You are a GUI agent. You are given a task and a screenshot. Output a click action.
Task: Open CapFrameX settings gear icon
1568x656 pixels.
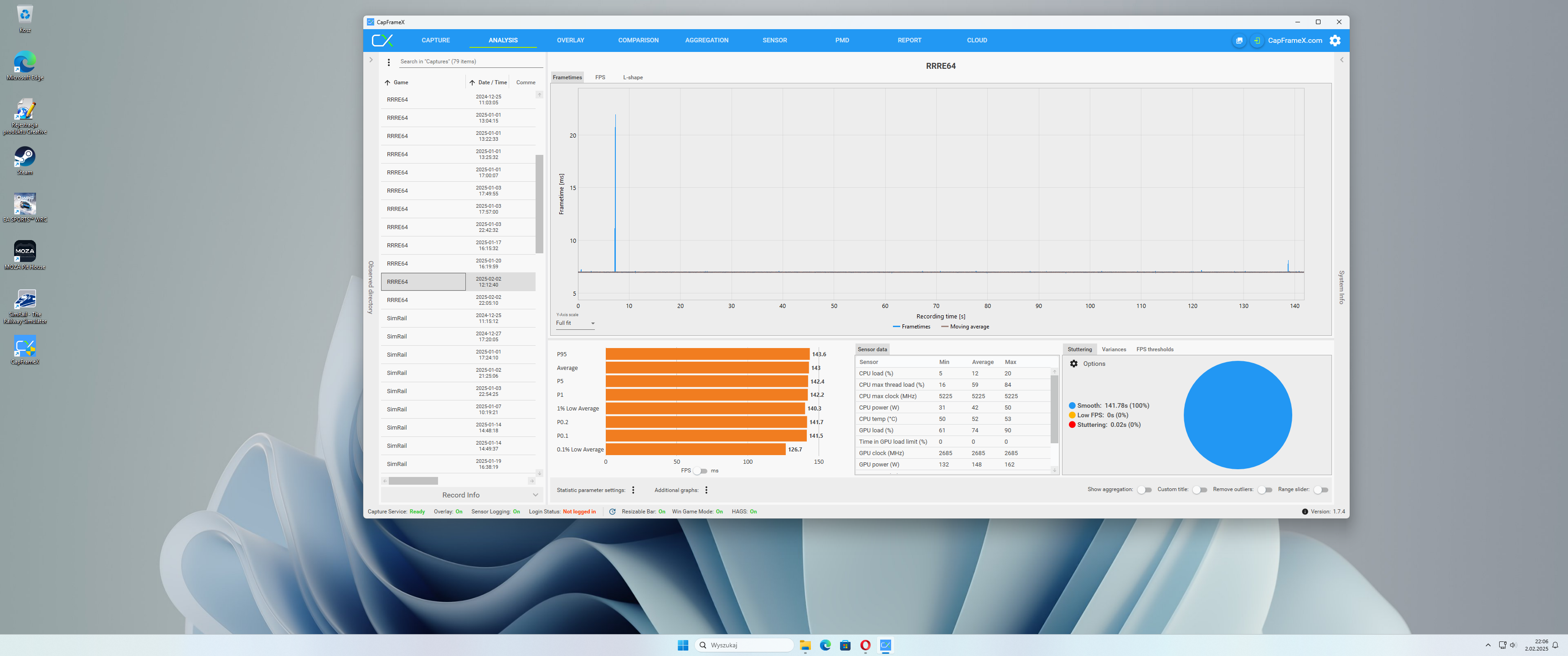tap(1335, 41)
